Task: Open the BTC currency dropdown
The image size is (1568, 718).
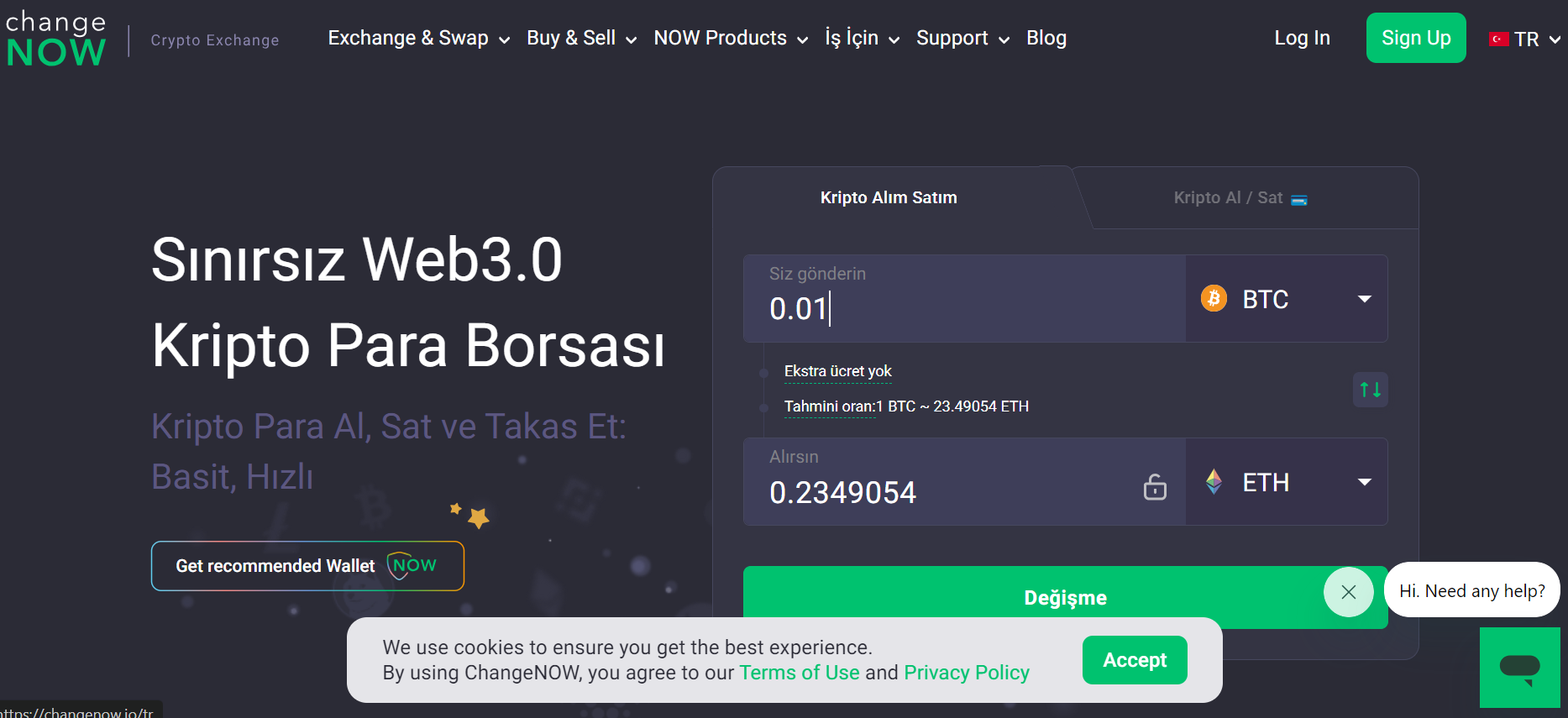Action: tap(1286, 298)
